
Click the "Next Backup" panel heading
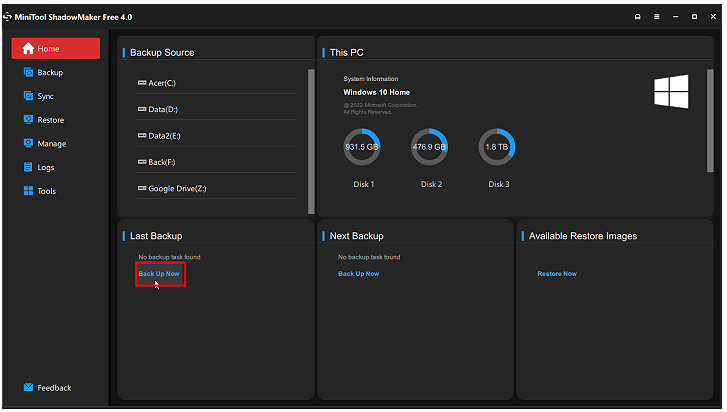356,236
